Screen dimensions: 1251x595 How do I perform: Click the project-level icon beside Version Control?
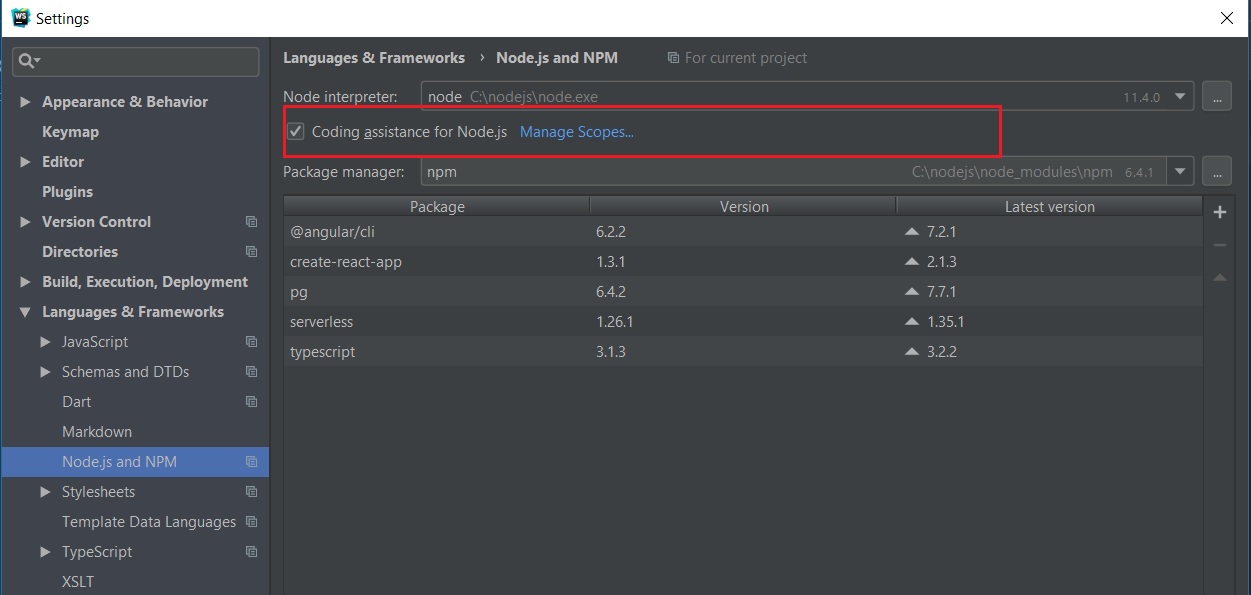pyautogui.click(x=251, y=222)
